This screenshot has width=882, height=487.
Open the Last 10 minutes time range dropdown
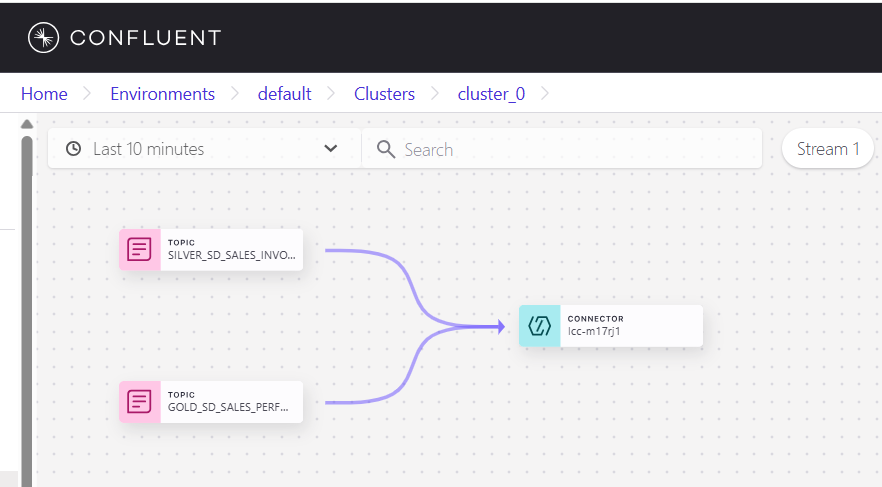pos(148,149)
